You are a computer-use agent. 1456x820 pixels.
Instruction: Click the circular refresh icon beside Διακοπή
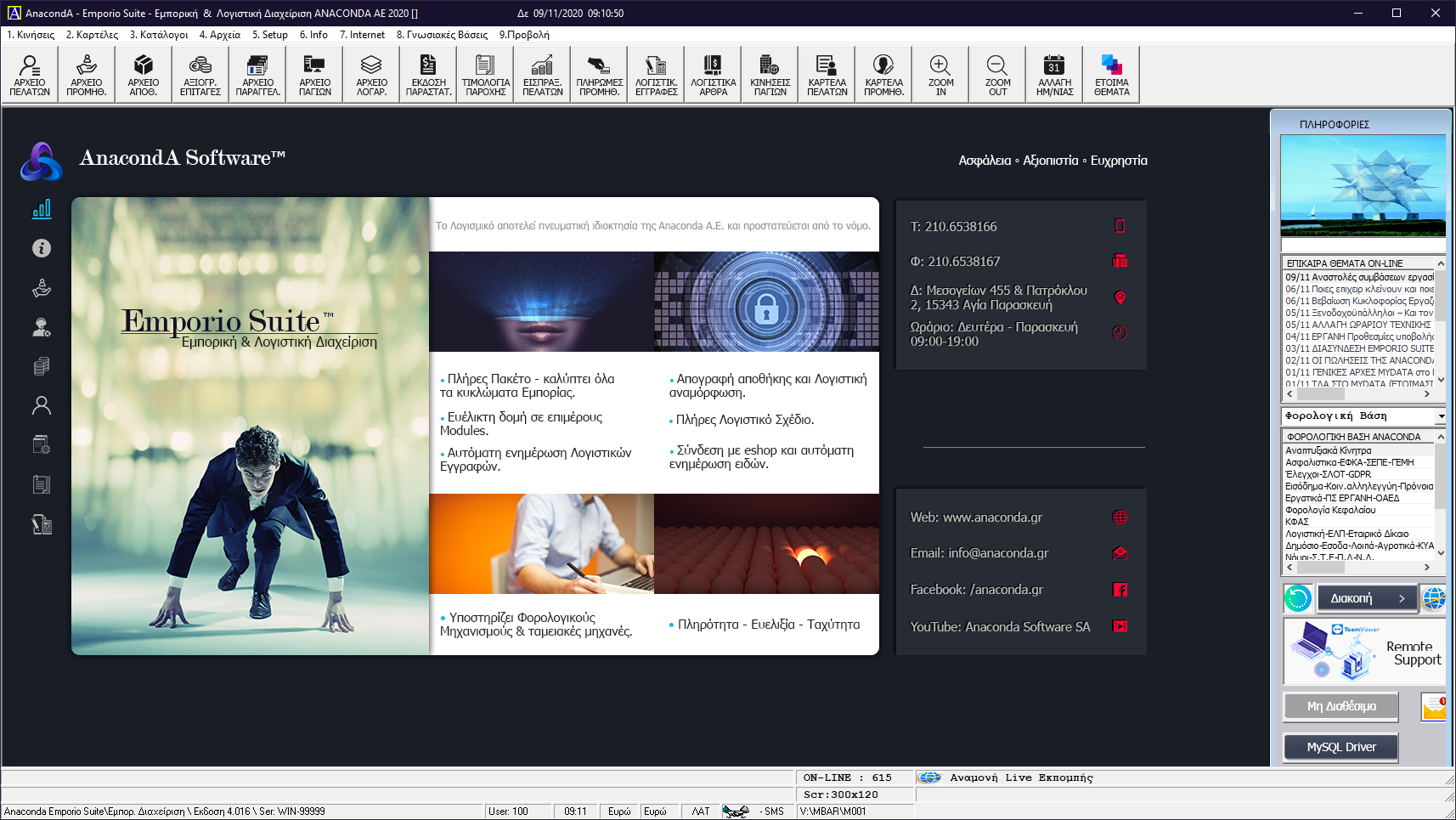point(1298,598)
